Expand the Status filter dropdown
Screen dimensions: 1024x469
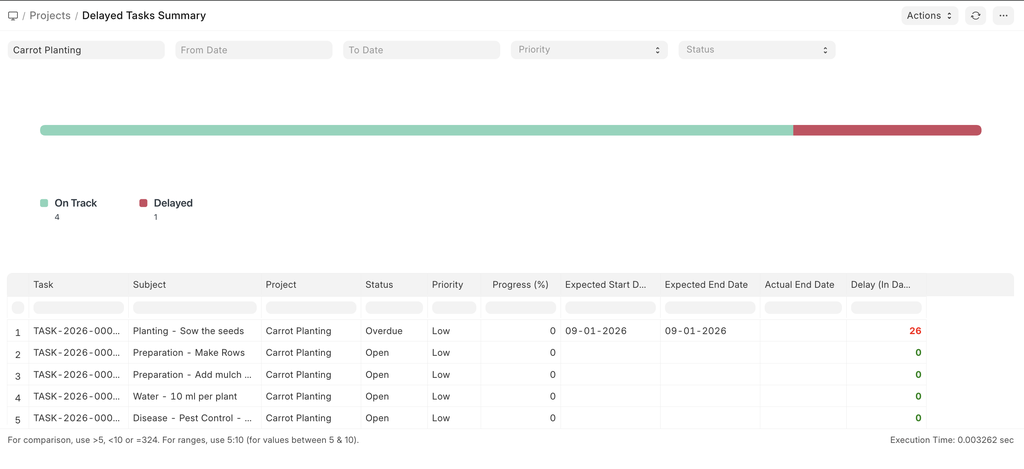pos(757,50)
